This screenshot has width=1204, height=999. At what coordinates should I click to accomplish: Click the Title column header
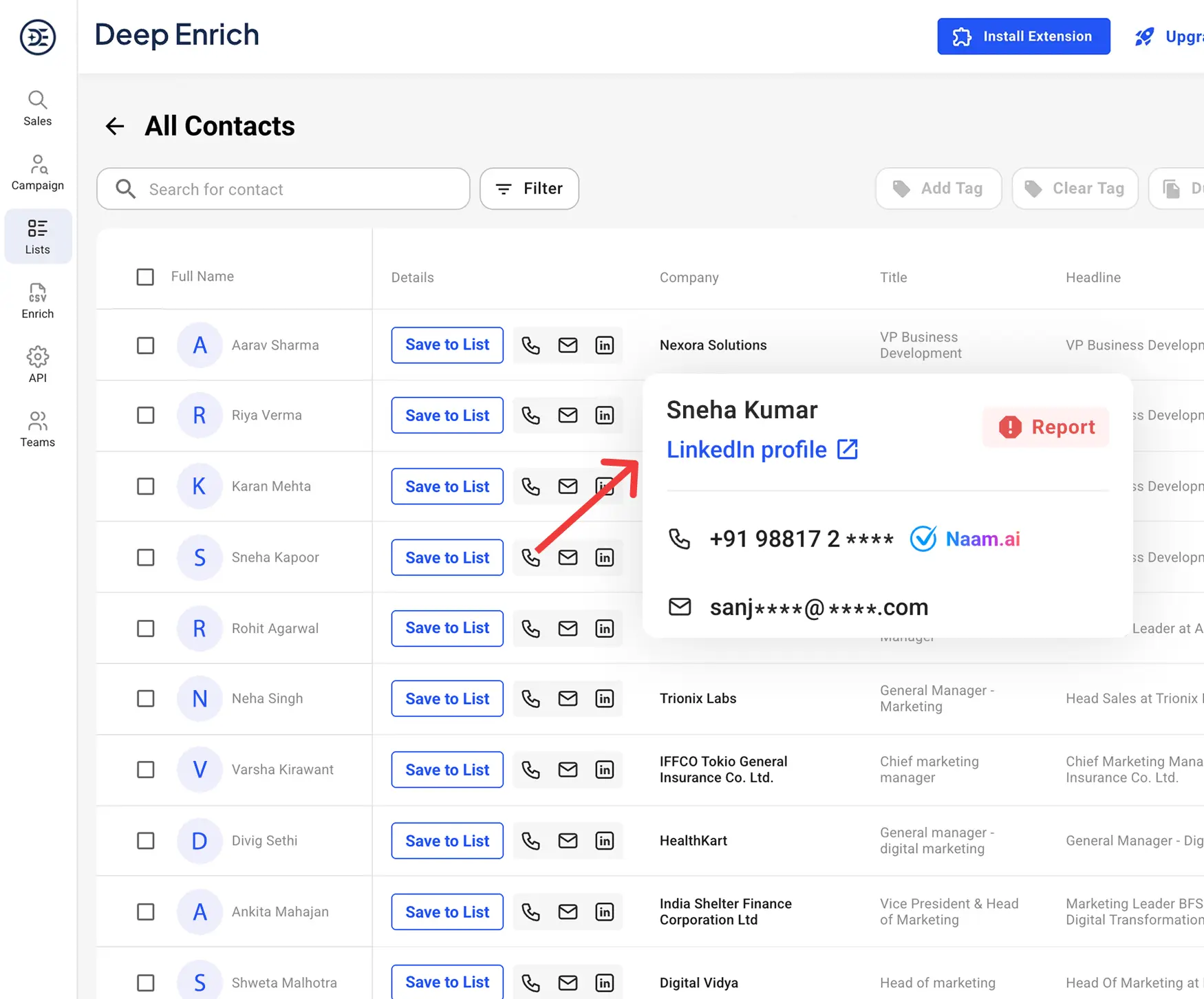894,277
